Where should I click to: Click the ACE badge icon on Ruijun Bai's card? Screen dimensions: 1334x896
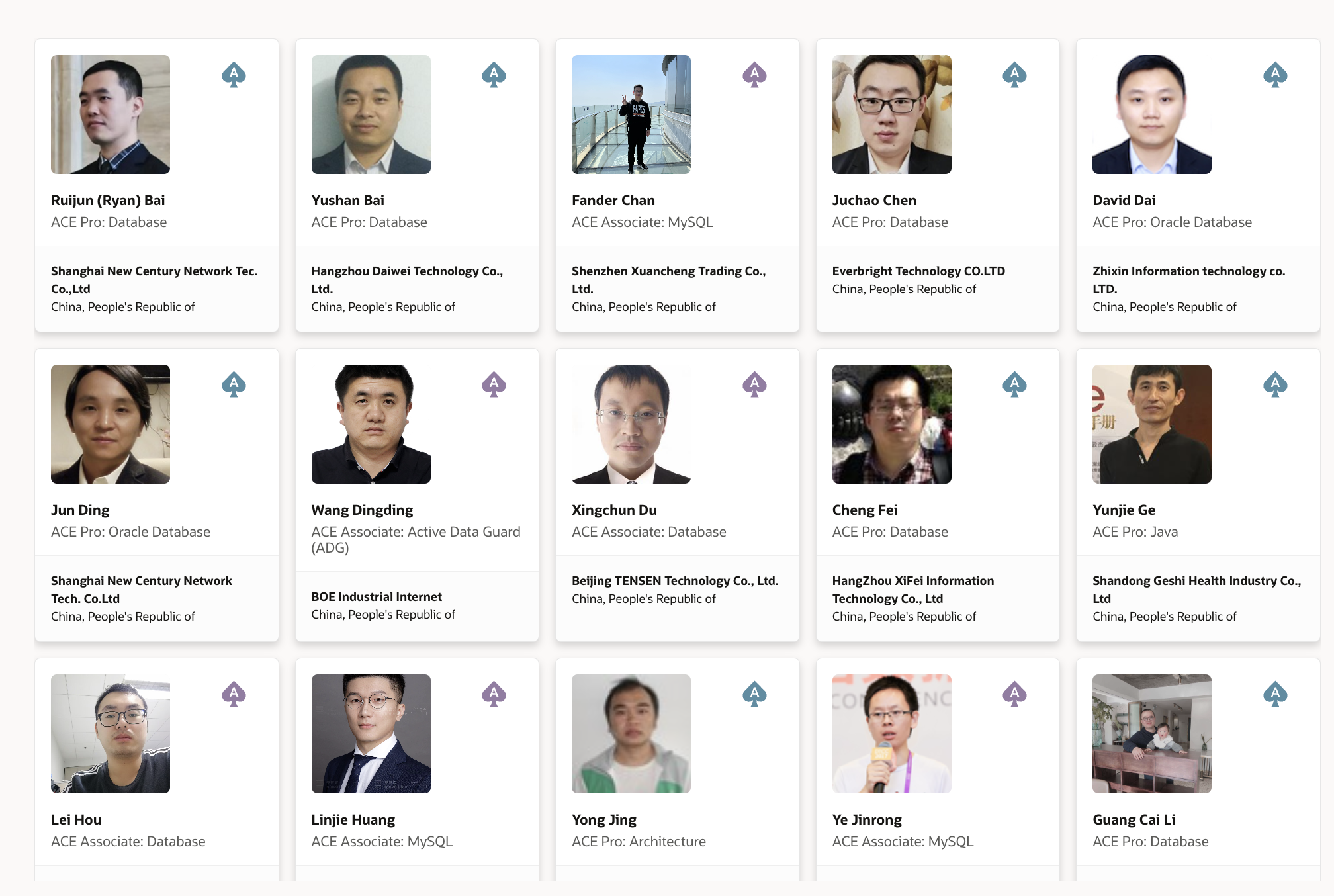tap(234, 75)
